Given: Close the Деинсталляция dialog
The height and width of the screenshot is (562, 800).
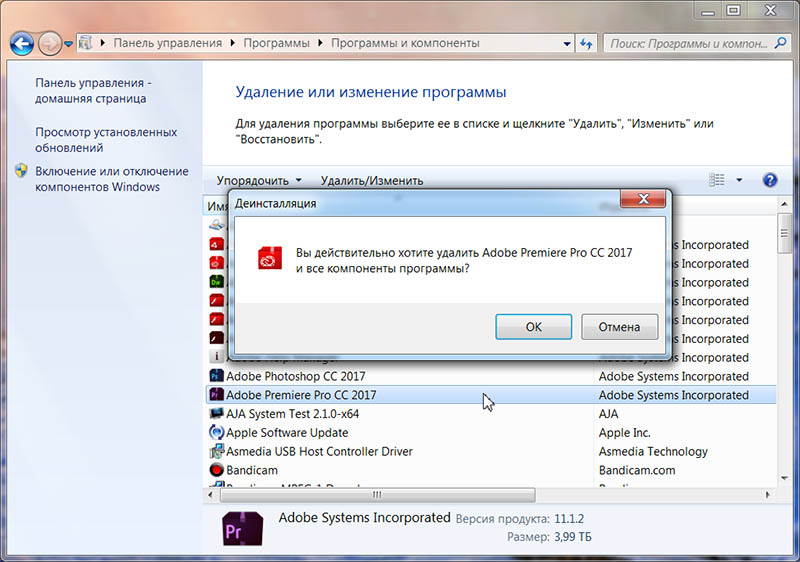Looking at the screenshot, I should click(643, 199).
